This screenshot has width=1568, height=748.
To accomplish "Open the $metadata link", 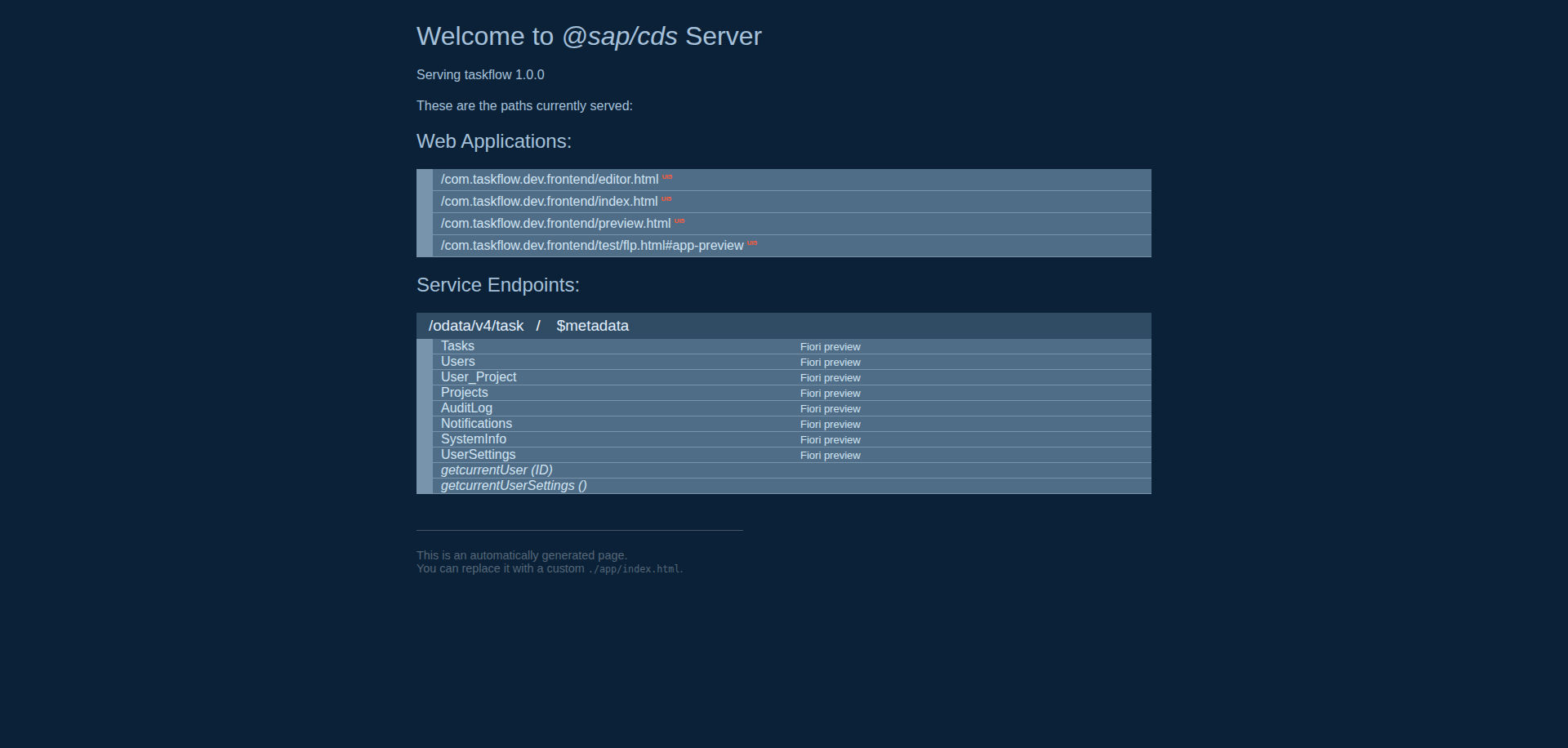I will pyautogui.click(x=592, y=326).
